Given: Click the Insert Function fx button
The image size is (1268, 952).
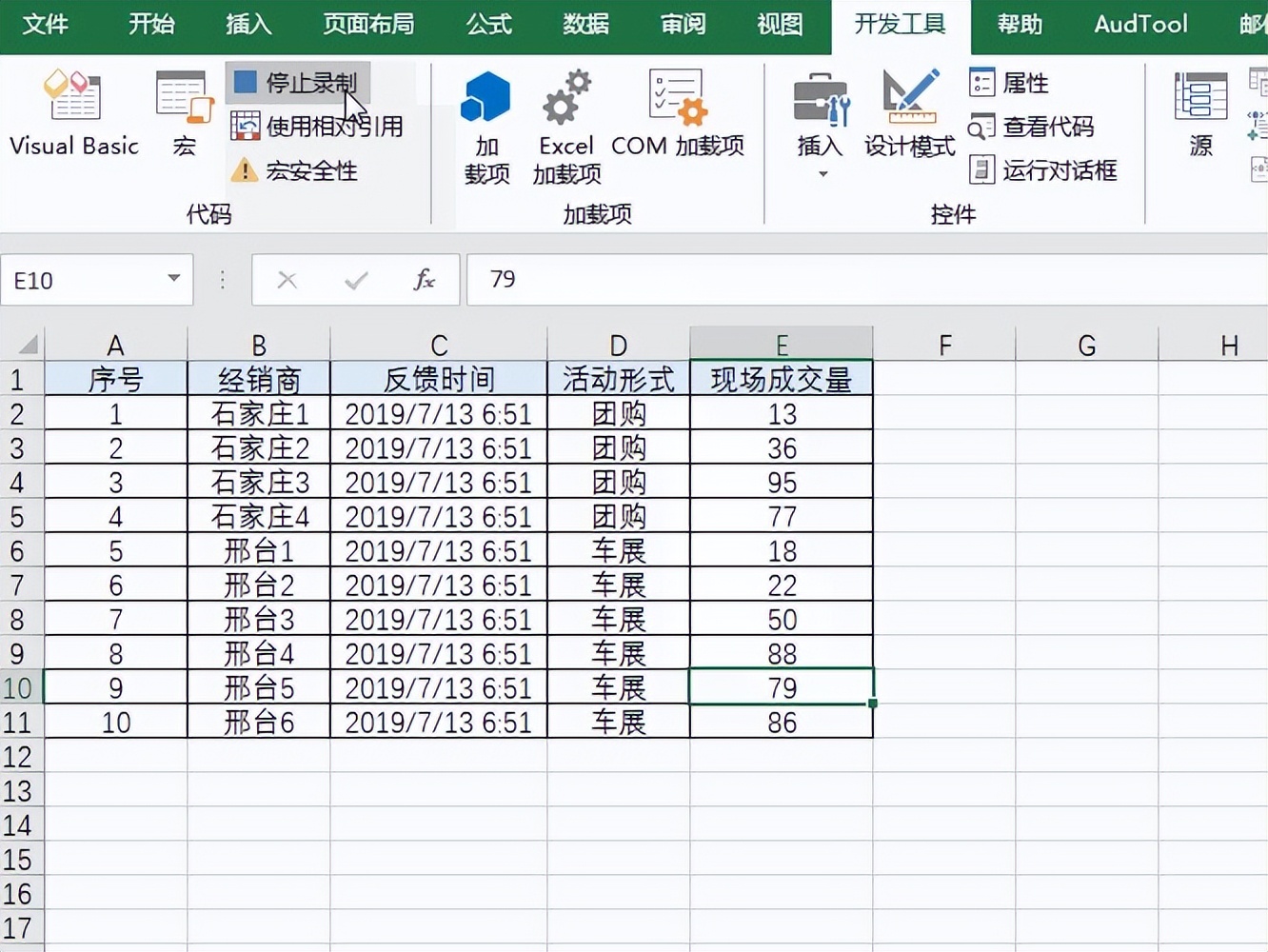Looking at the screenshot, I should pos(425,280).
